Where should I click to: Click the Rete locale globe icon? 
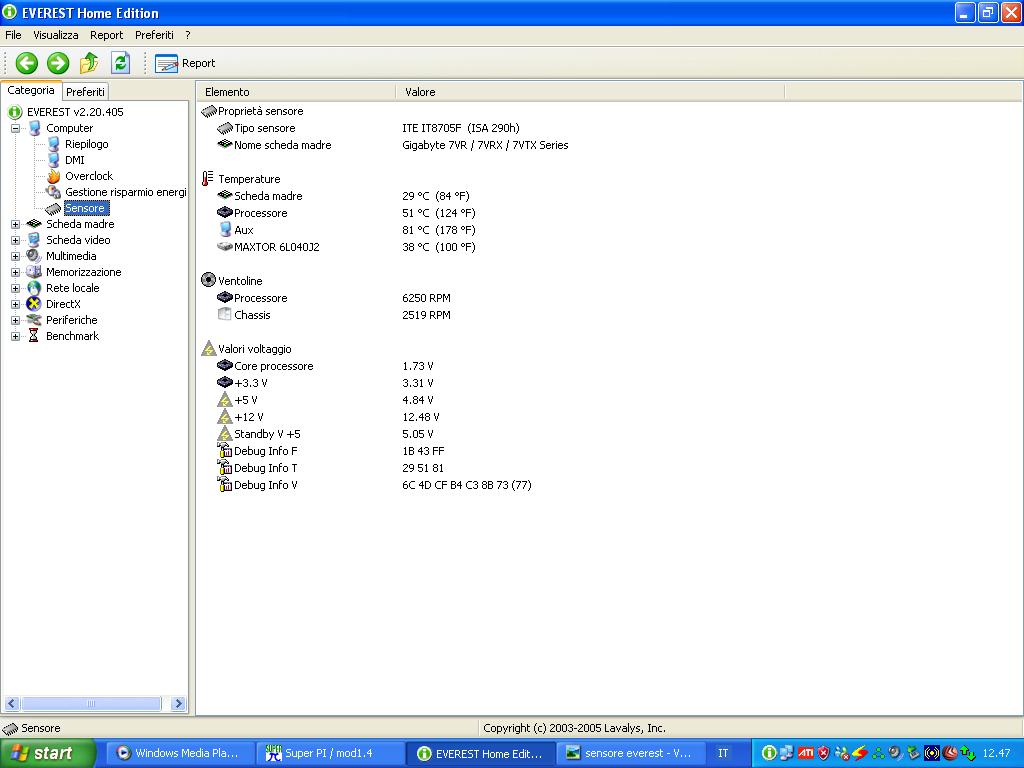[34, 288]
